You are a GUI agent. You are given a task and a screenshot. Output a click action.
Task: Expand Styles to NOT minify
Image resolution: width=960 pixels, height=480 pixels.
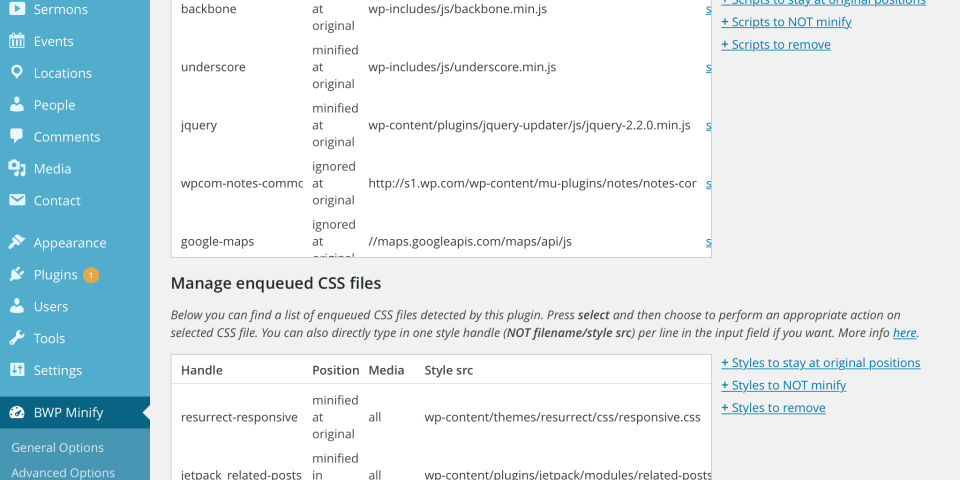pyautogui.click(x=784, y=385)
